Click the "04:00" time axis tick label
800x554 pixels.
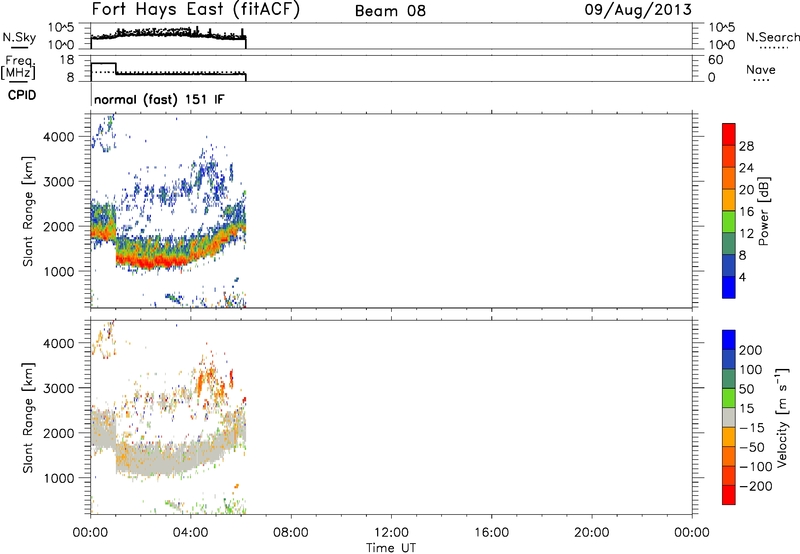click(x=191, y=533)
